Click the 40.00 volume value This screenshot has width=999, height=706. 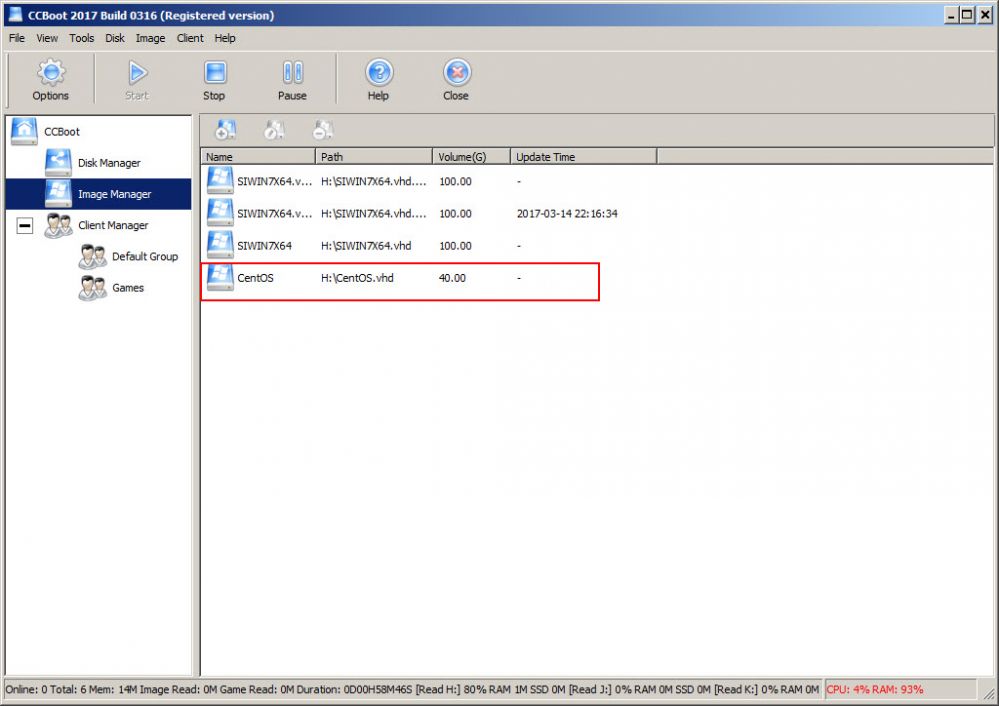click(x=452, y=278)
